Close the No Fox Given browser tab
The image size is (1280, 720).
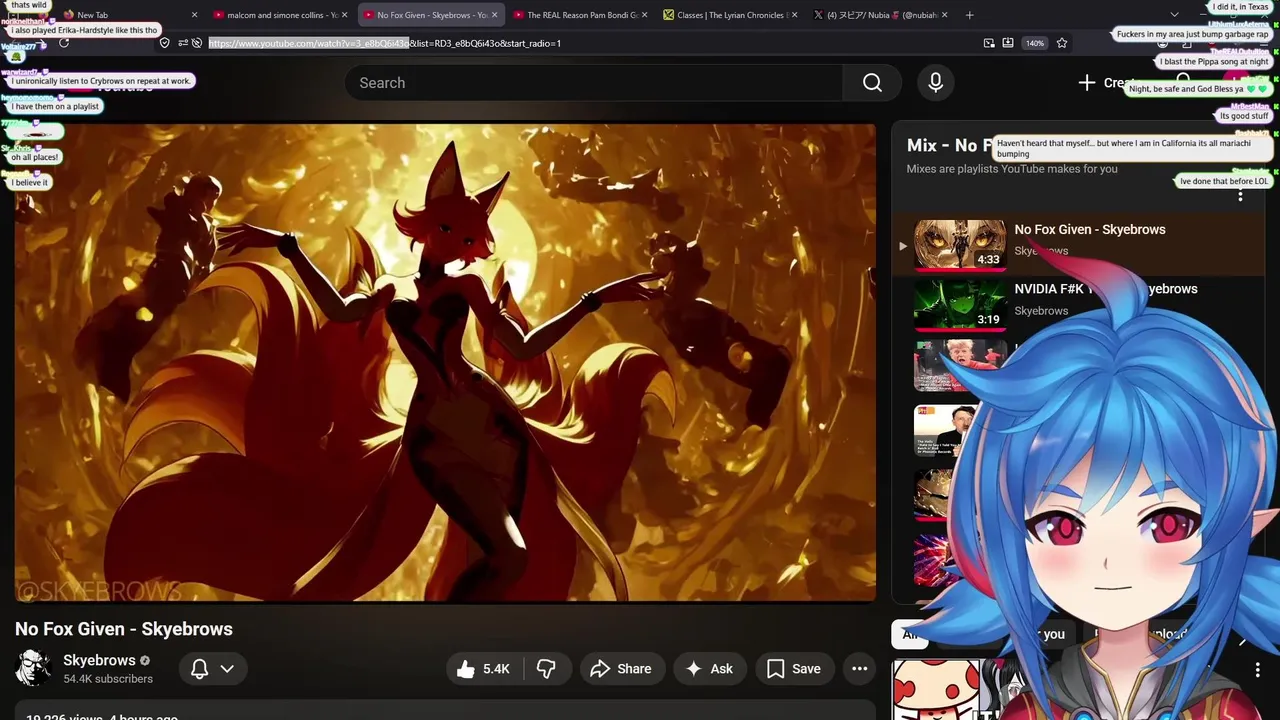pyautogui.click(x=494, y=15)
